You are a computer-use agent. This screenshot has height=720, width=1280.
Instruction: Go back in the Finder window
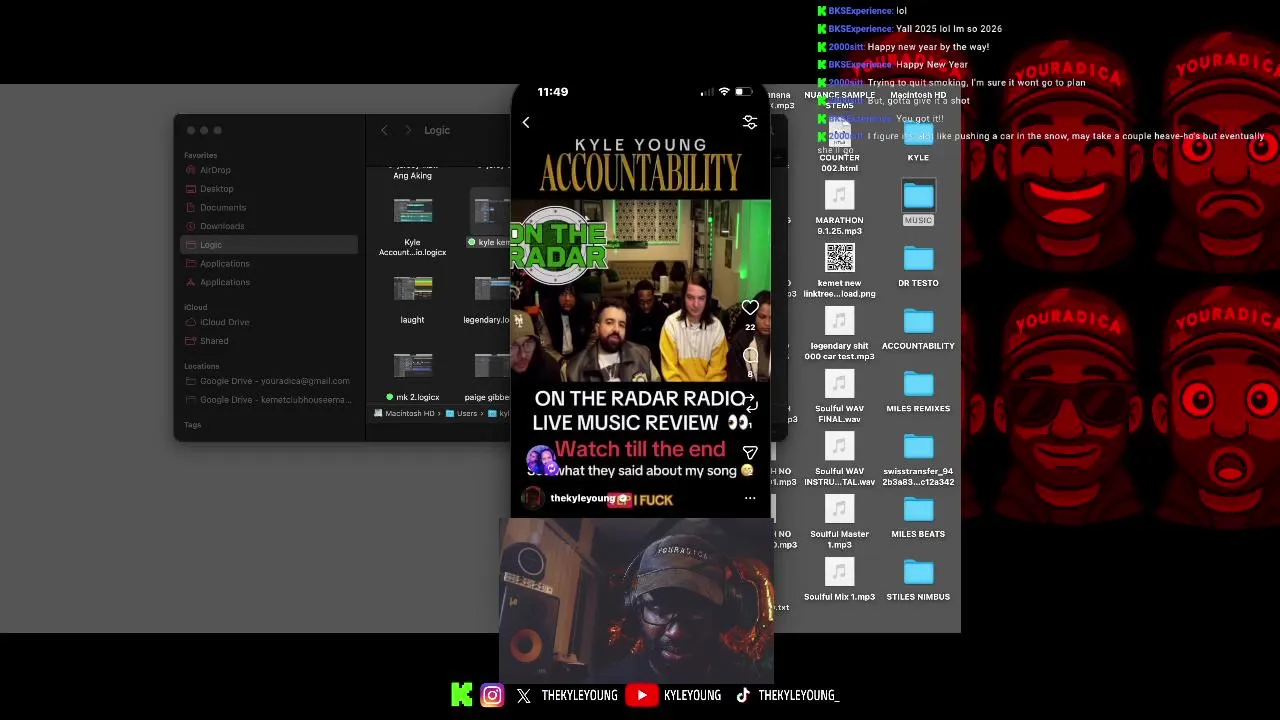click(384, 130)
